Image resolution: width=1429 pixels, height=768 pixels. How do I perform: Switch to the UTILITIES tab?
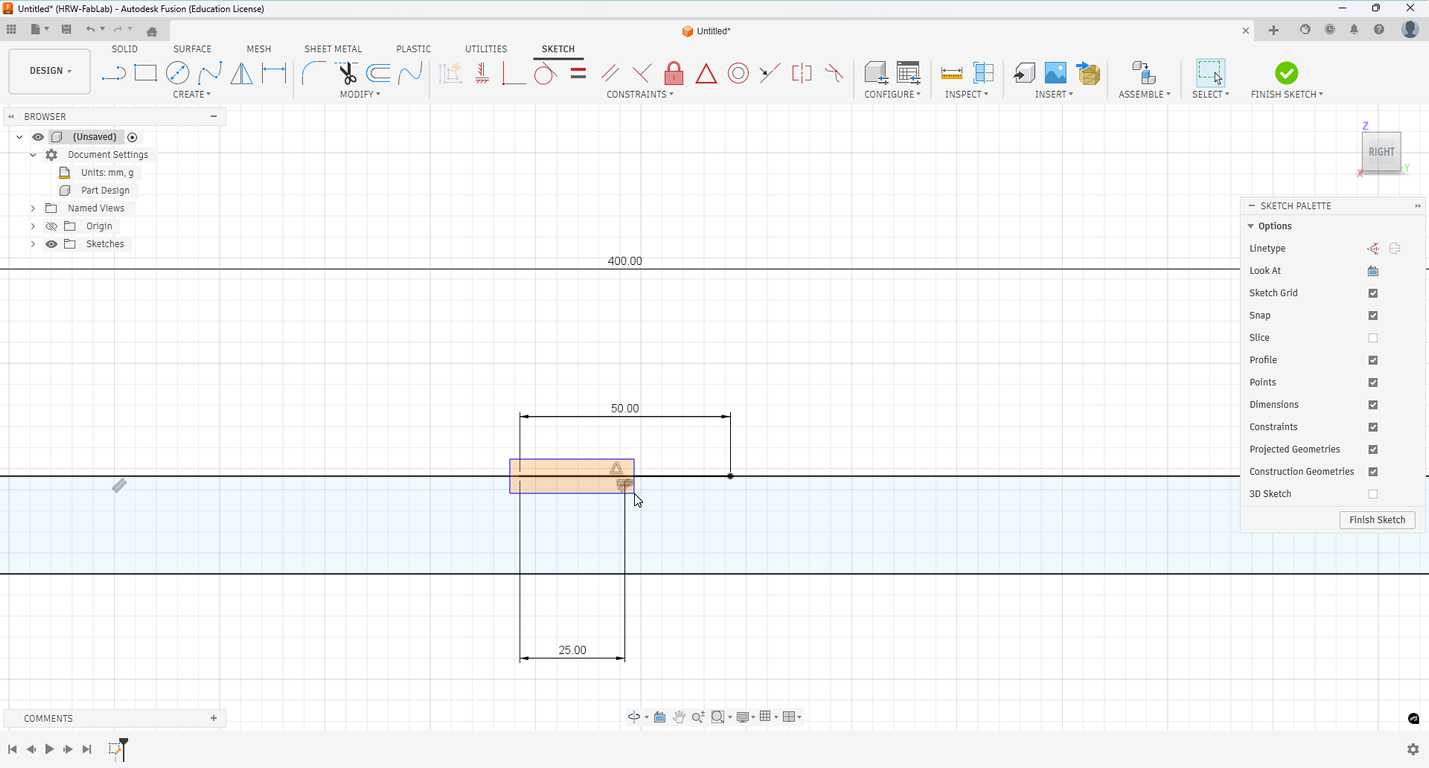[x=486, y=48]
